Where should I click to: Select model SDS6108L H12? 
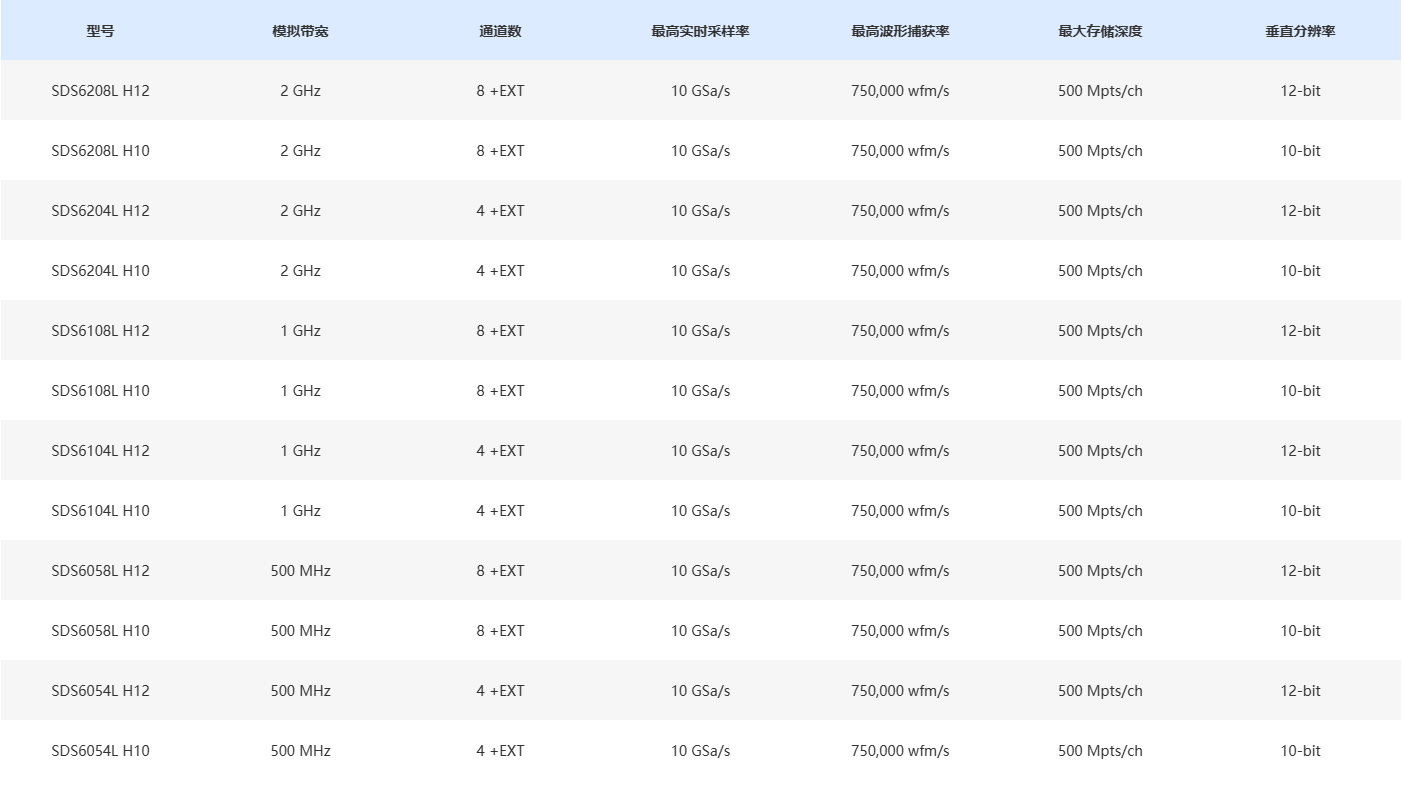100,331
